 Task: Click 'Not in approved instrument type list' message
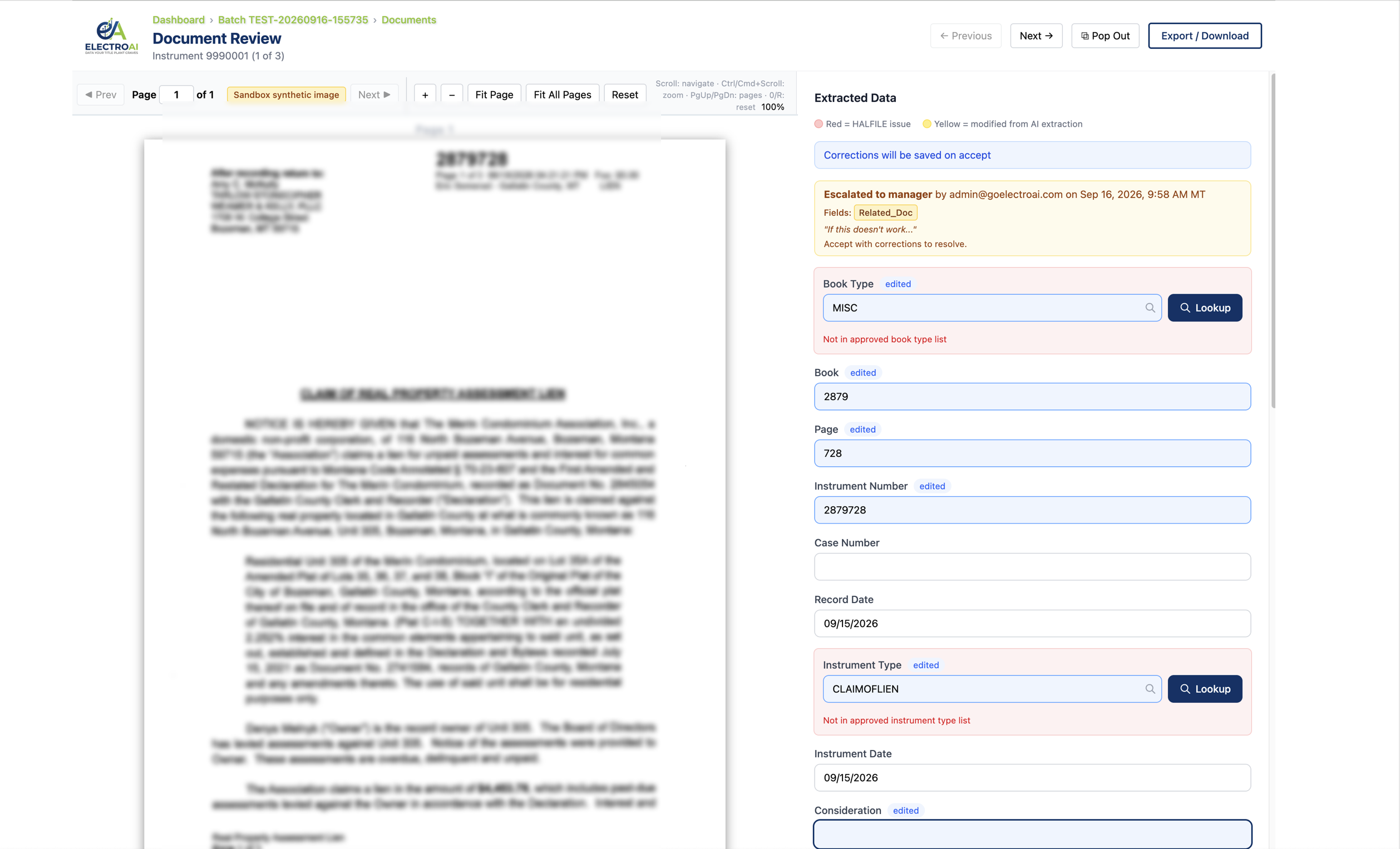896,720
